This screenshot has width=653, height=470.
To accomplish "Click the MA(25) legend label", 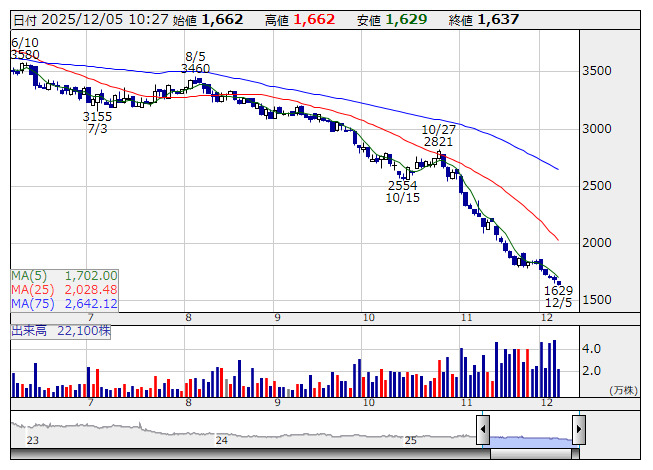I will click(x=64, y=290).
